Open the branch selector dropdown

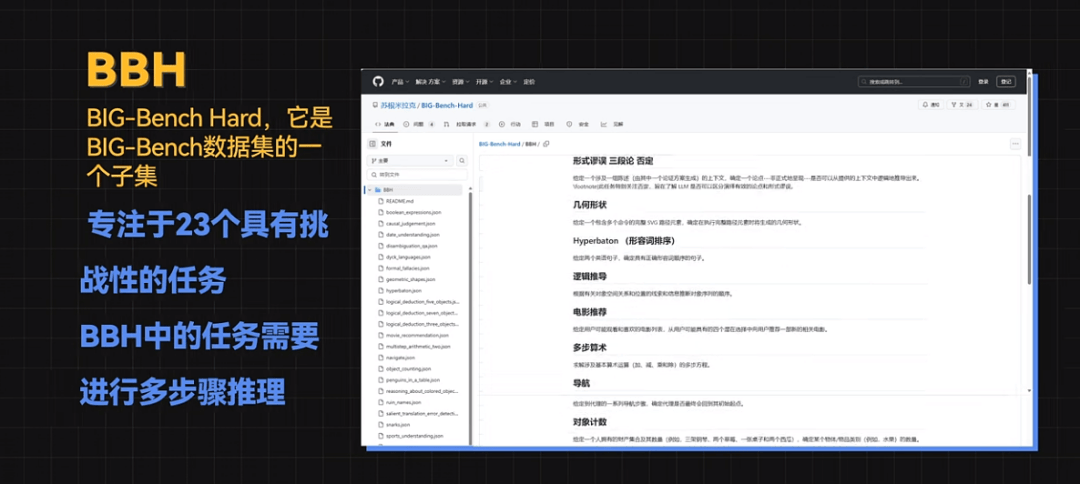(x=410, y=160)
